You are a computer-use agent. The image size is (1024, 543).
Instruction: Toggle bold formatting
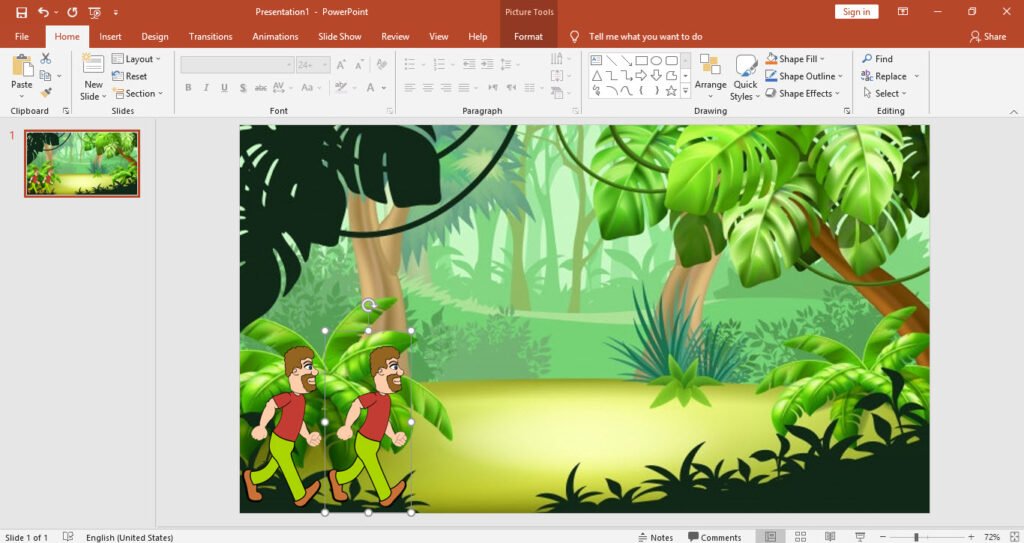[188, 88]
